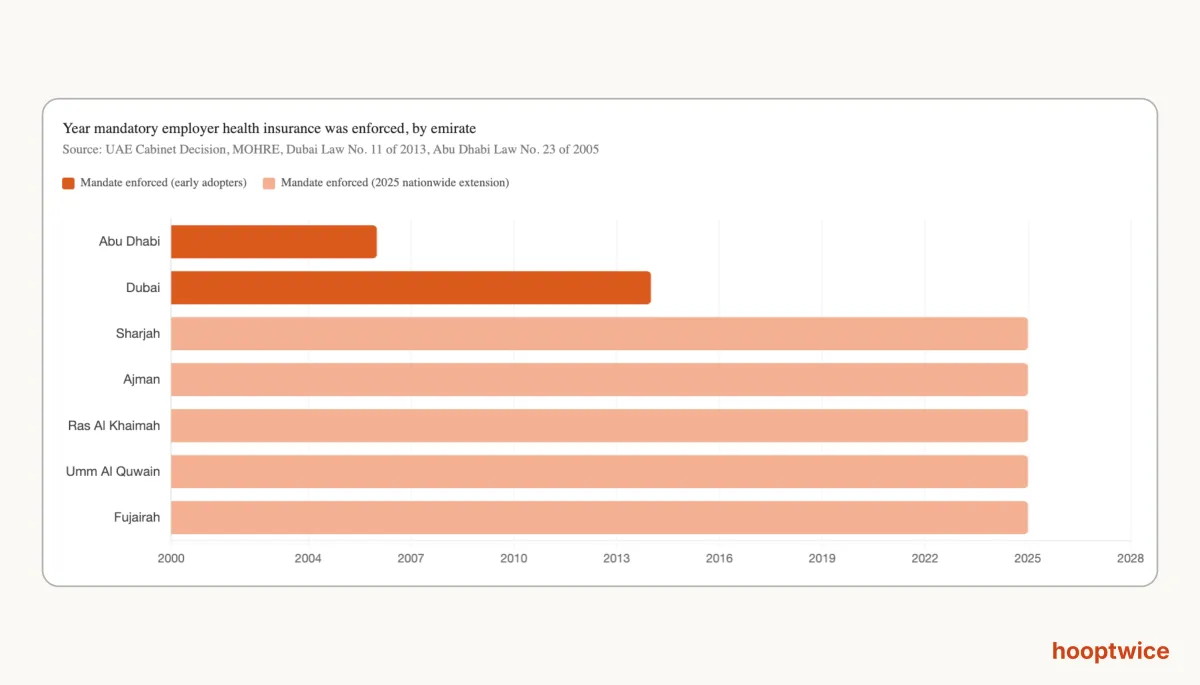Click the 2019 tick label
1200x685 pixels.
tap(822, 558)
